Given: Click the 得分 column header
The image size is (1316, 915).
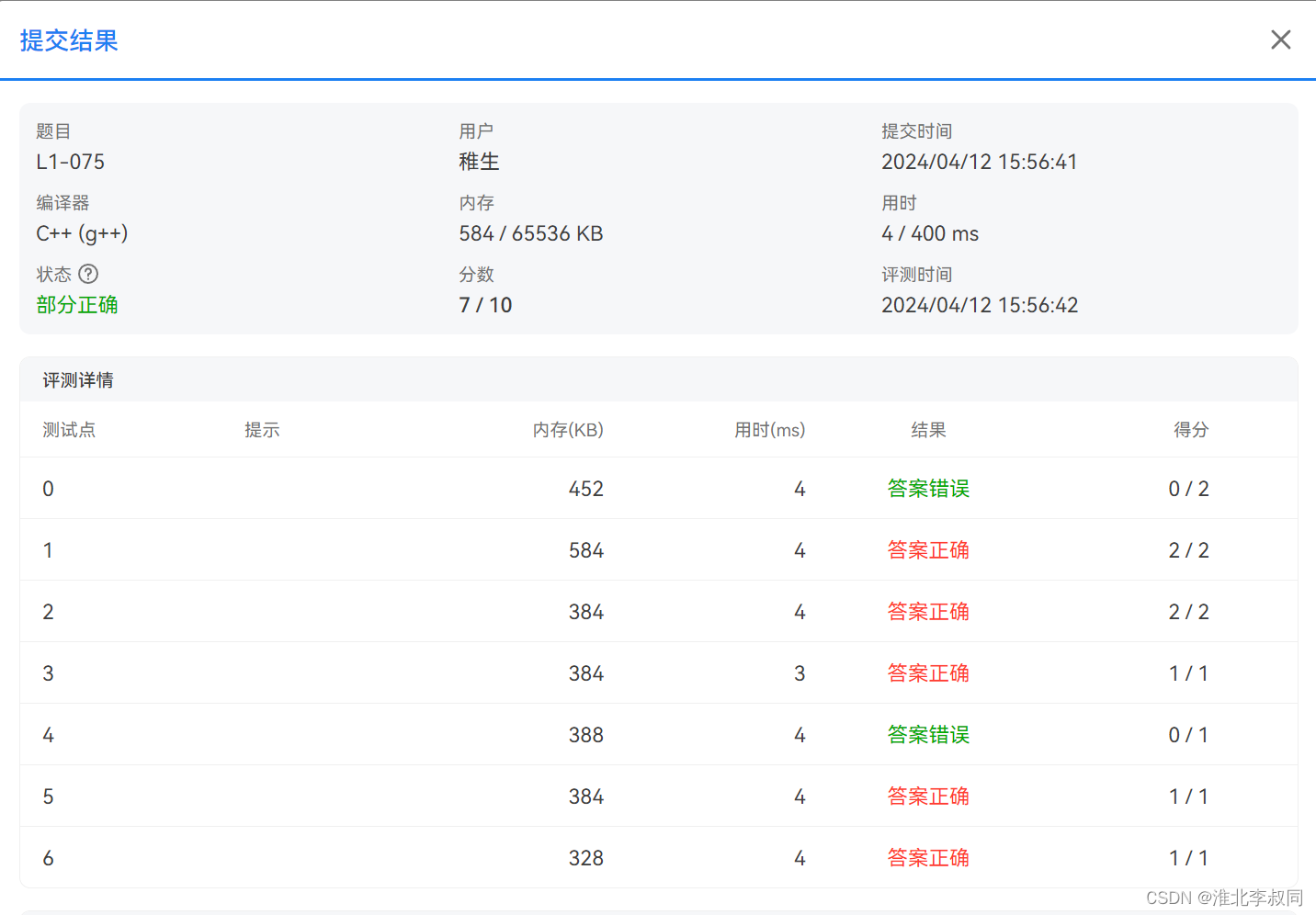Looking at the screenshot, I should pos(1191,429).
